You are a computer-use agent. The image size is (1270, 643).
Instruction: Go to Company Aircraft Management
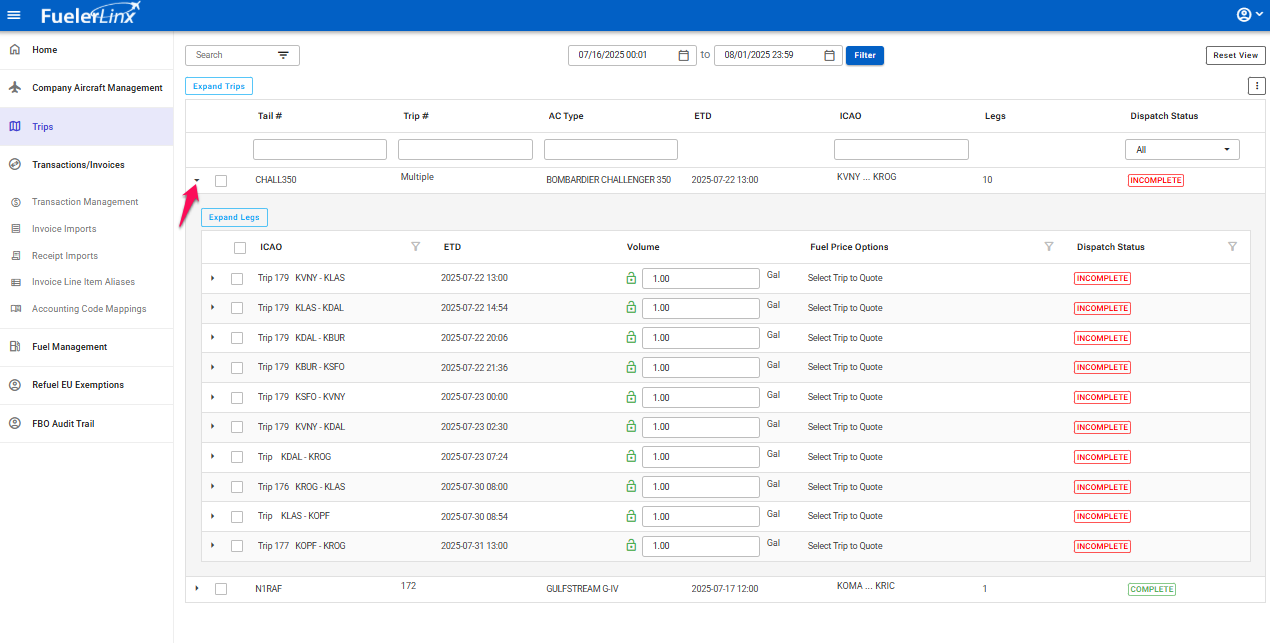(x=97, y=88)
